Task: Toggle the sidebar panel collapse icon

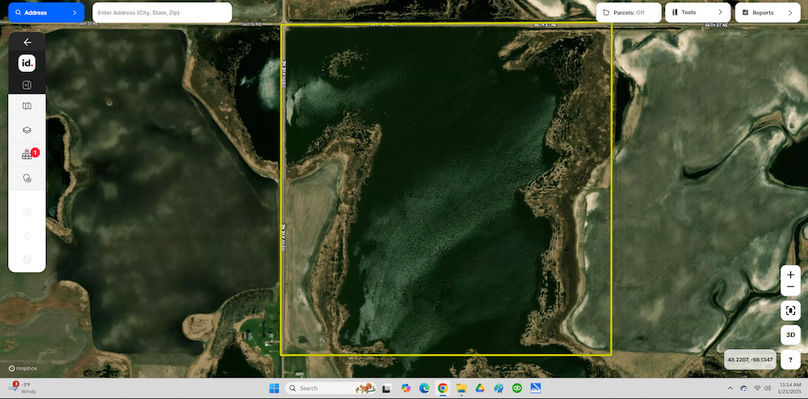Action: [x=27, y=85]
